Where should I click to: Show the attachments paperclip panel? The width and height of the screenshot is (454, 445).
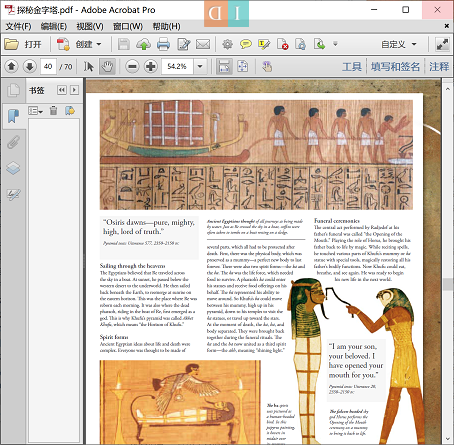(x=13, y=142)
